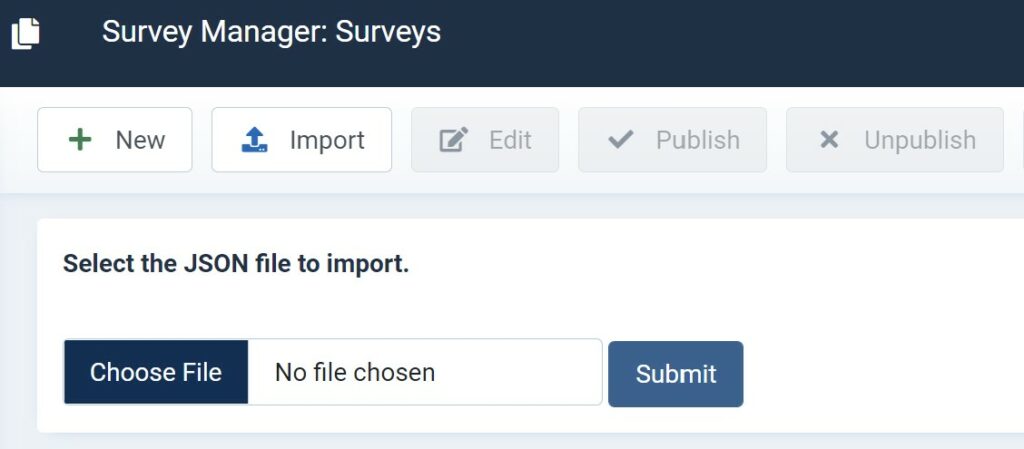Select the Edit toolbar button label
The height and width of the screenshot is (449, 1024).
[510, 140]
